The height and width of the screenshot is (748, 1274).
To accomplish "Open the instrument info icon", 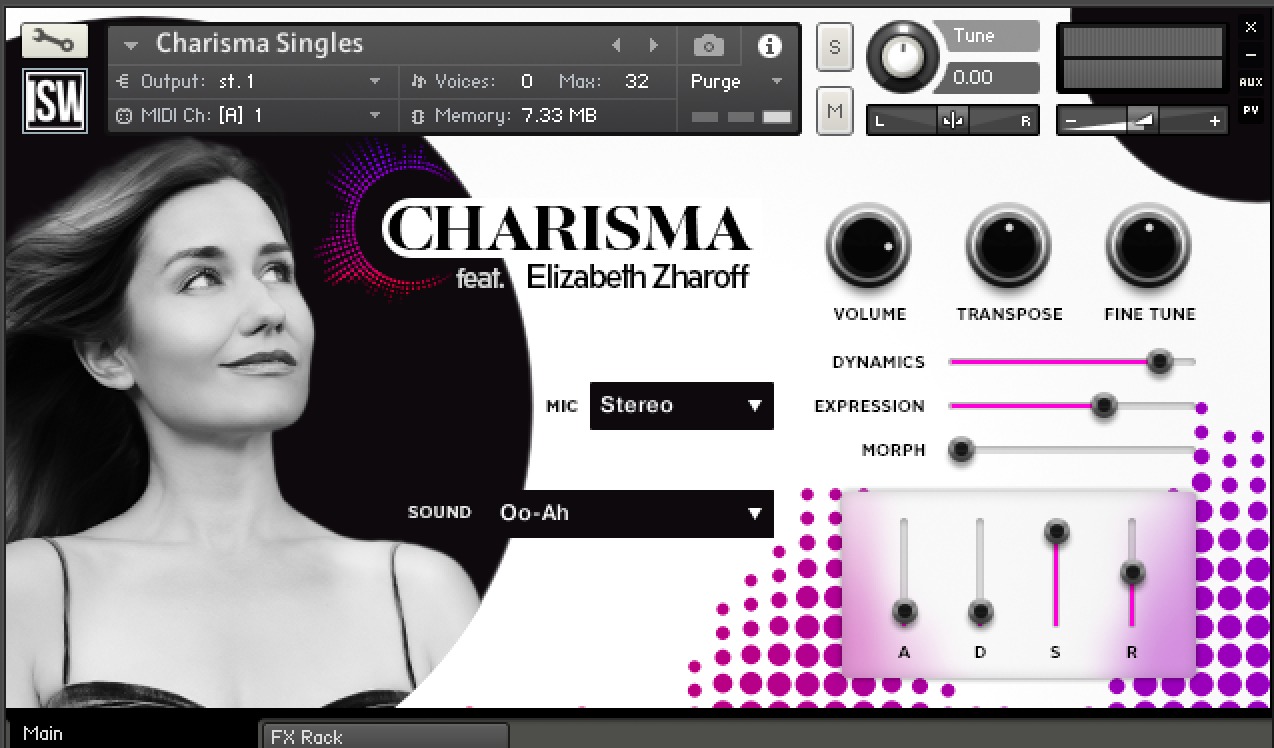I will coord(769,45).
